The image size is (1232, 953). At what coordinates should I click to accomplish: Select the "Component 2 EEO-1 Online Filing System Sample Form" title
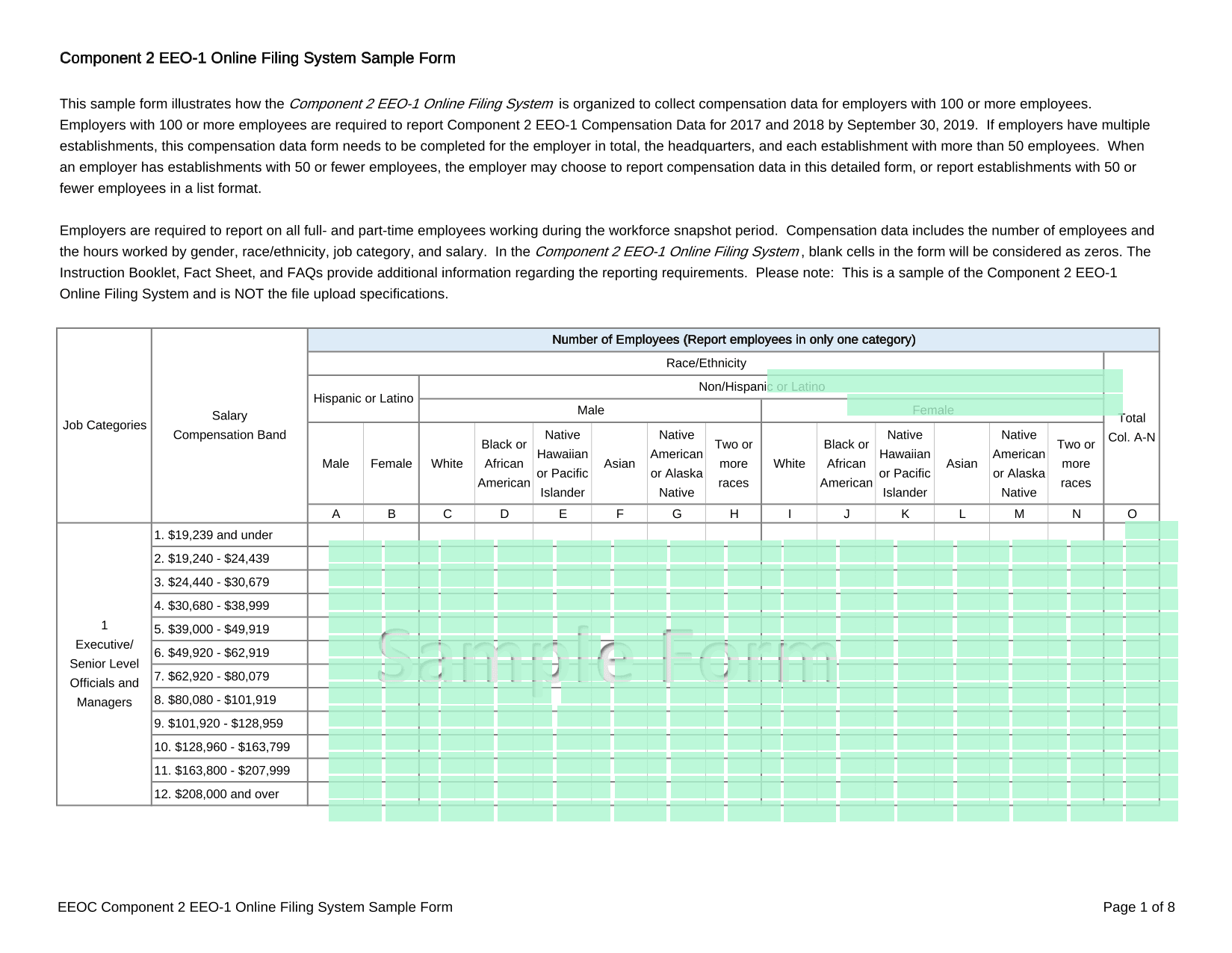(258, 58)
